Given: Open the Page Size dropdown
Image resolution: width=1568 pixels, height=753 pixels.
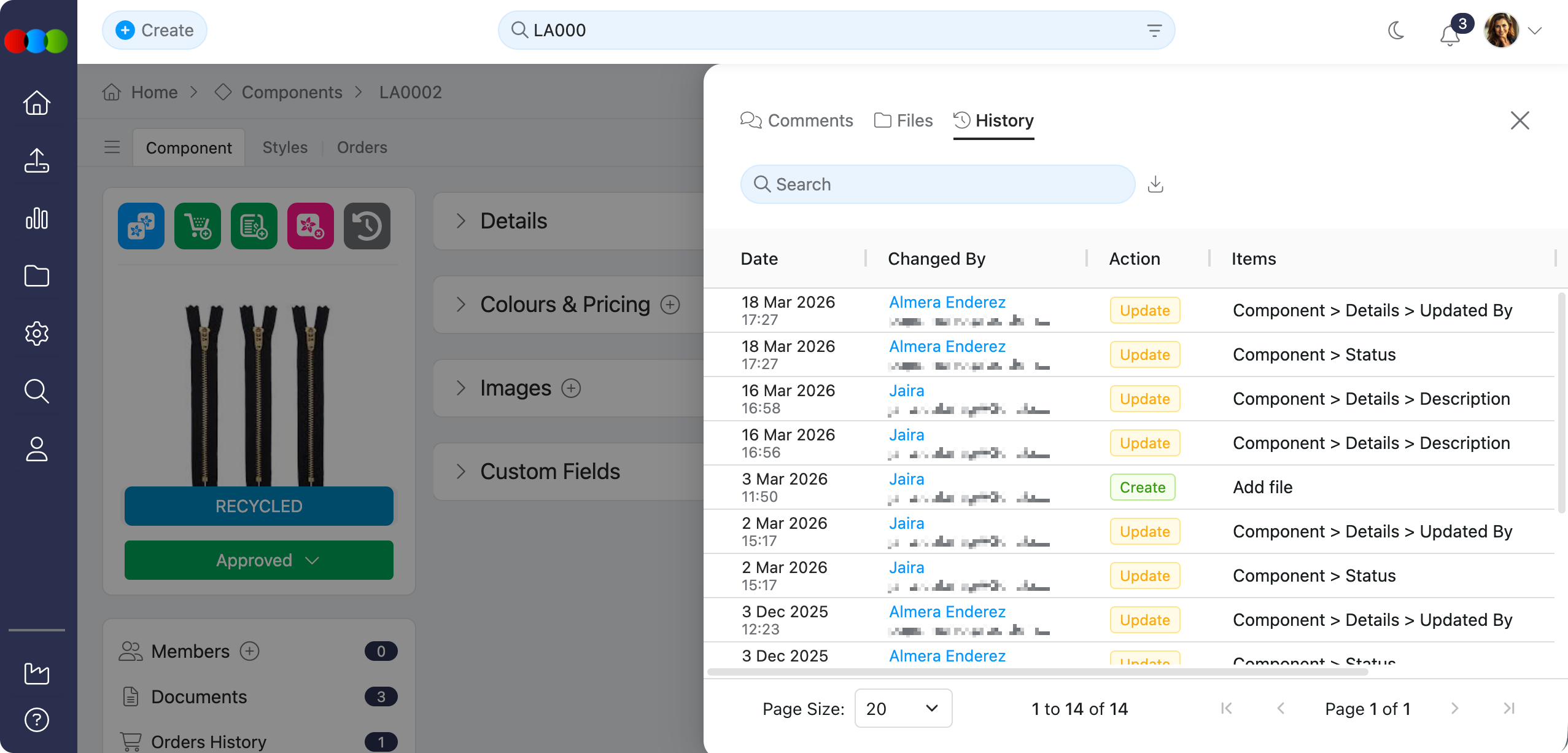Looking at the screenshot, I should 902,708.
